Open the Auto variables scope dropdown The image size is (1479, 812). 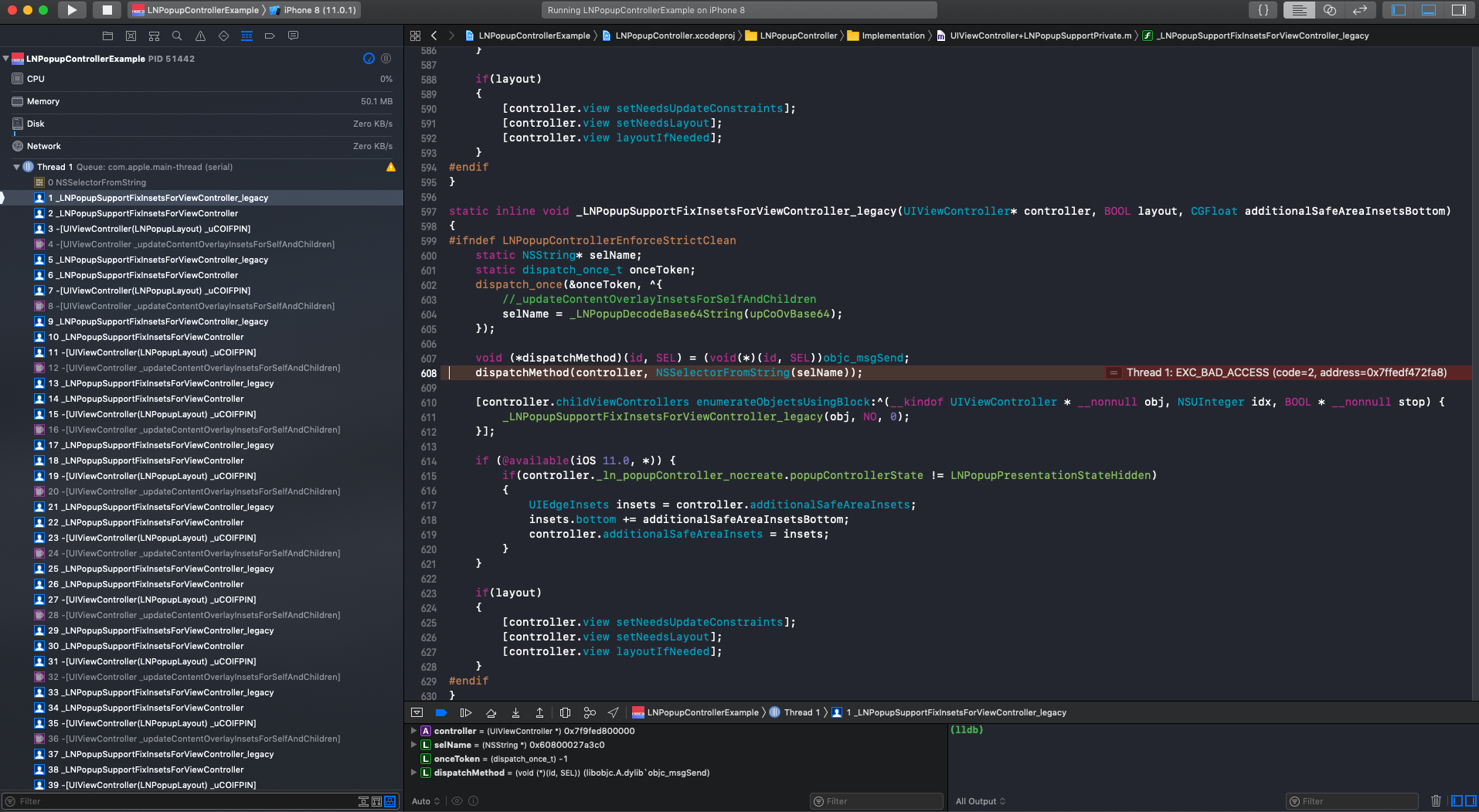[426, 801]
